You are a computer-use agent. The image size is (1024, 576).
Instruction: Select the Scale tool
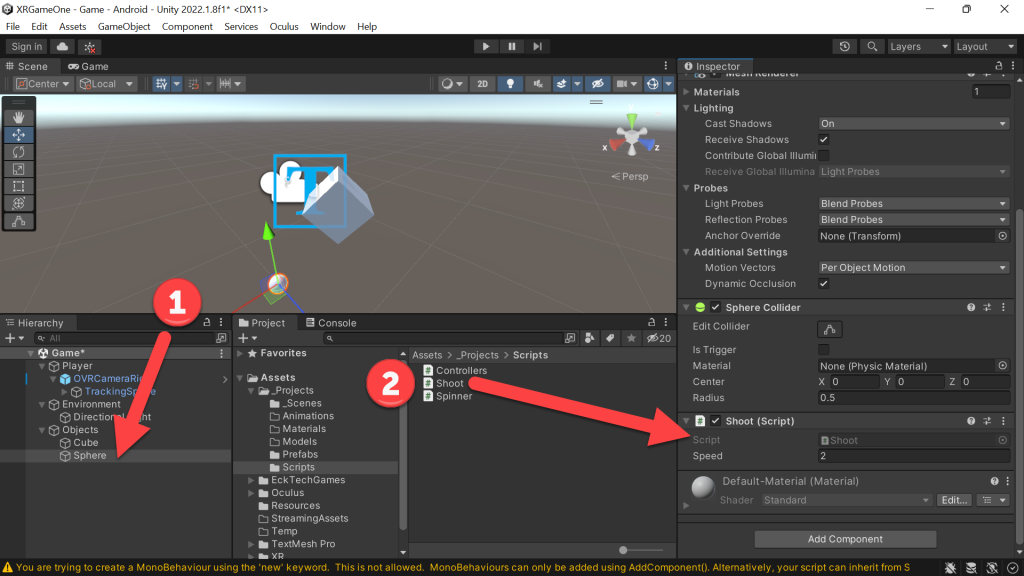(x=18, y=169)
